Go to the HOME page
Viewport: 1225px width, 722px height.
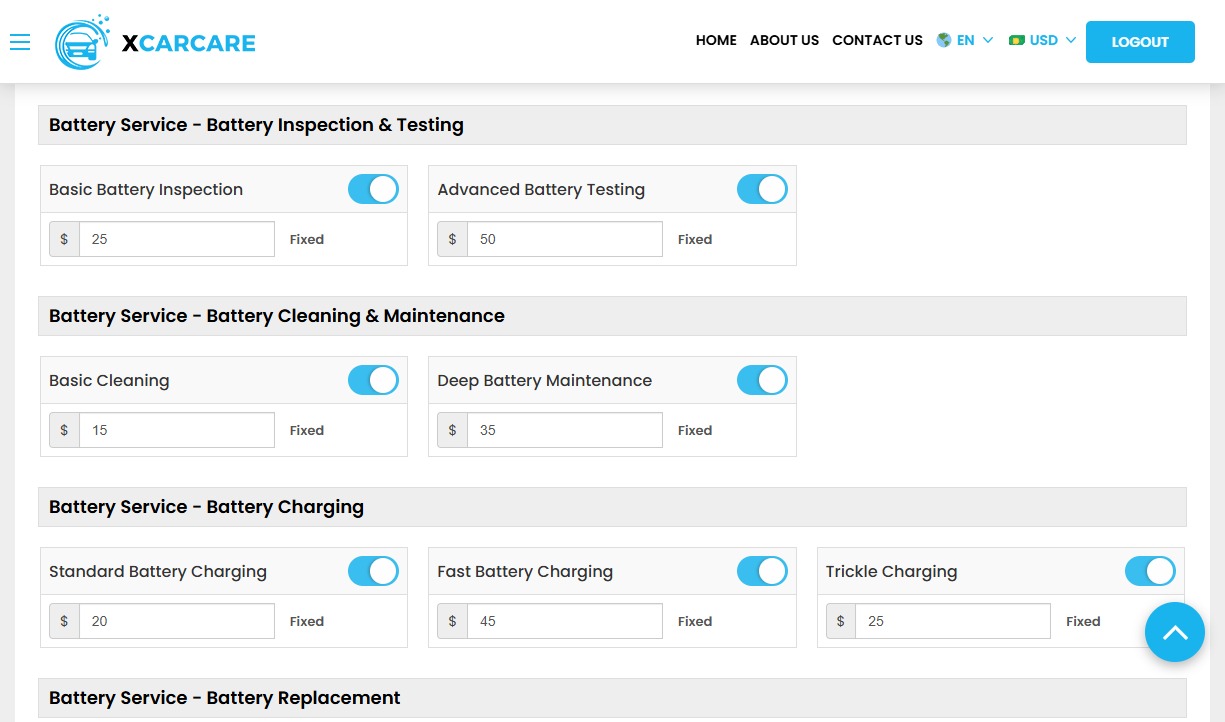[716, 41]
